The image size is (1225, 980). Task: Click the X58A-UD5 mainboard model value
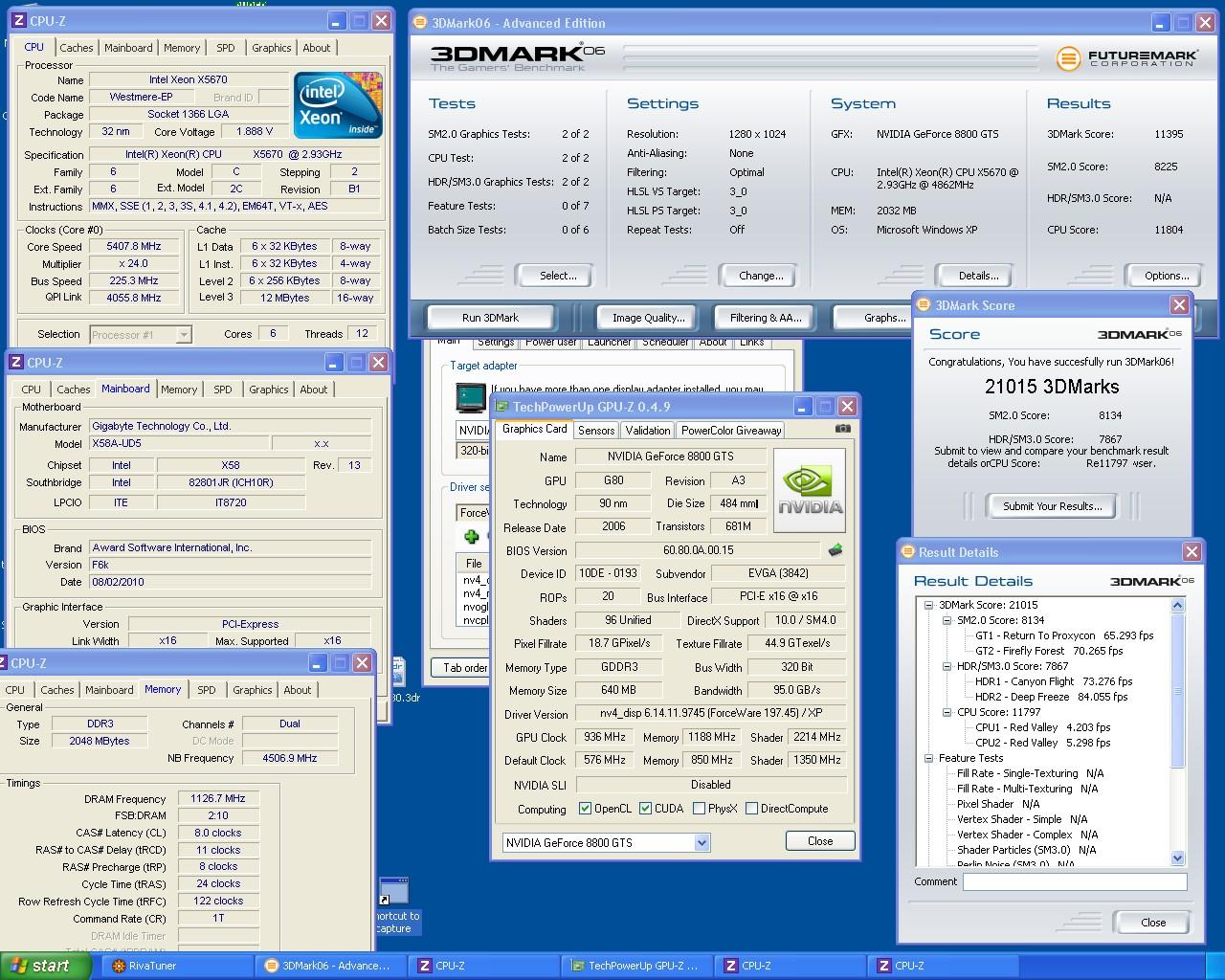(x=179, y=444)
